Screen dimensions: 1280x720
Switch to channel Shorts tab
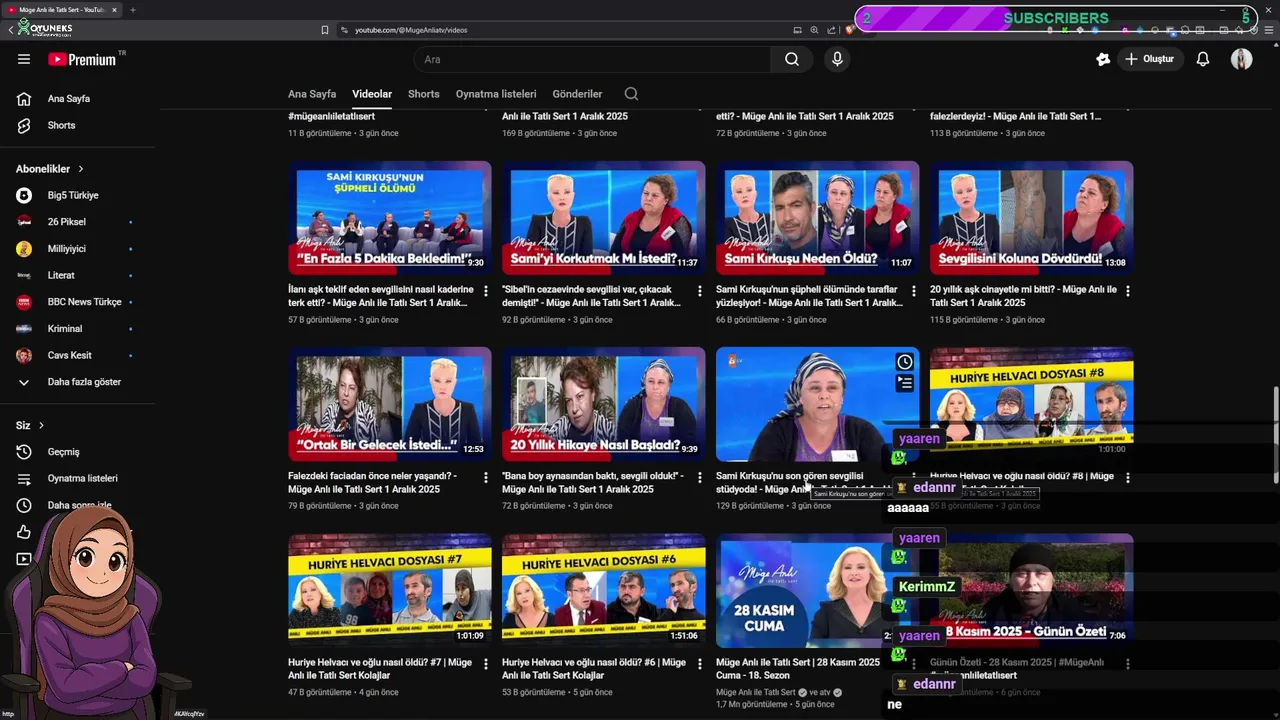tap(424, 94)
